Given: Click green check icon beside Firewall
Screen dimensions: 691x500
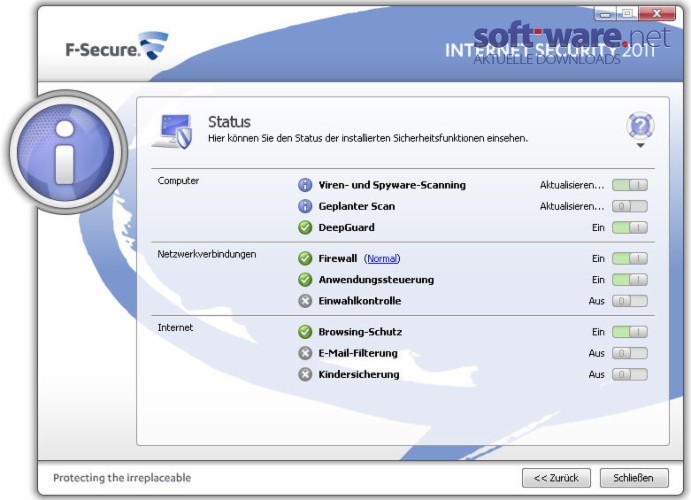Looking at the screenshot, I should [x=305, y=259].
